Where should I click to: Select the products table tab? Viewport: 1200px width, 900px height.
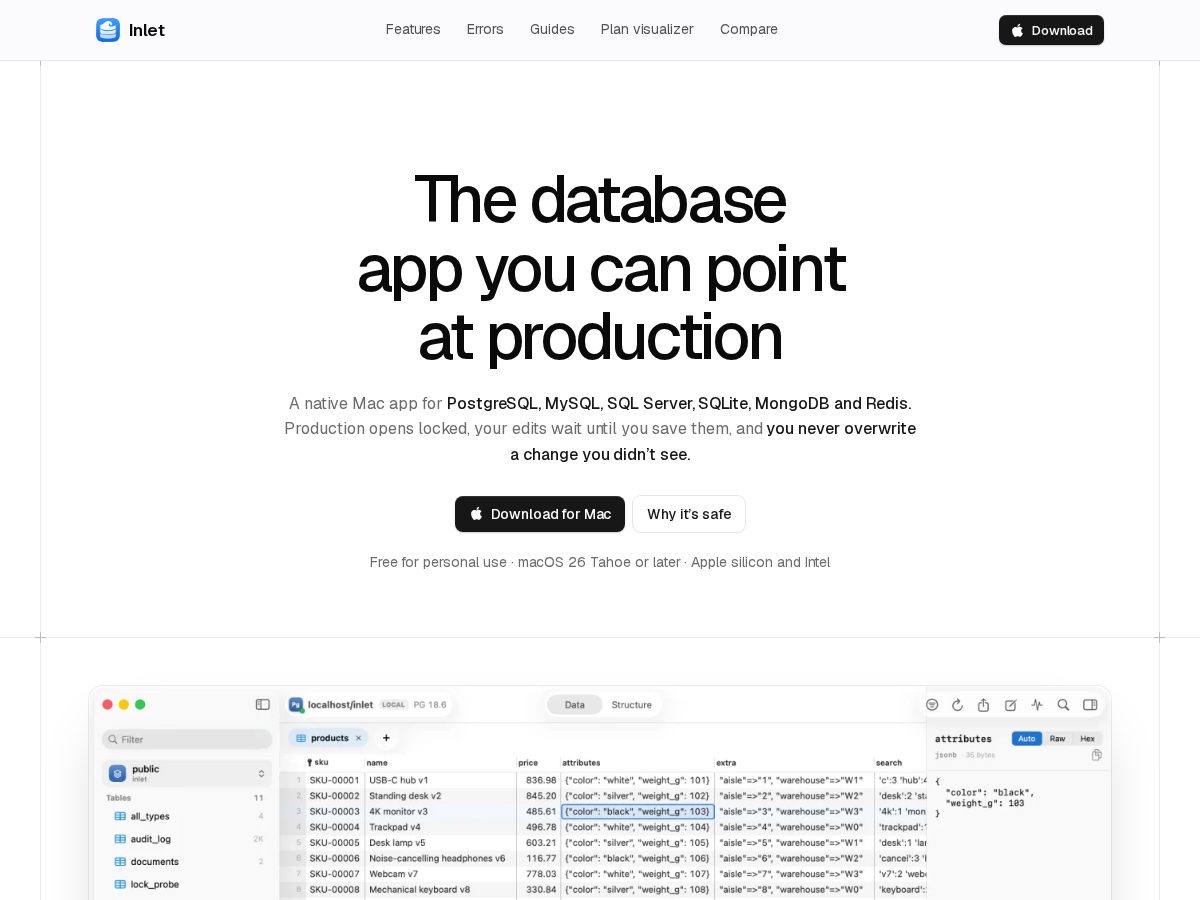point(329,738)
